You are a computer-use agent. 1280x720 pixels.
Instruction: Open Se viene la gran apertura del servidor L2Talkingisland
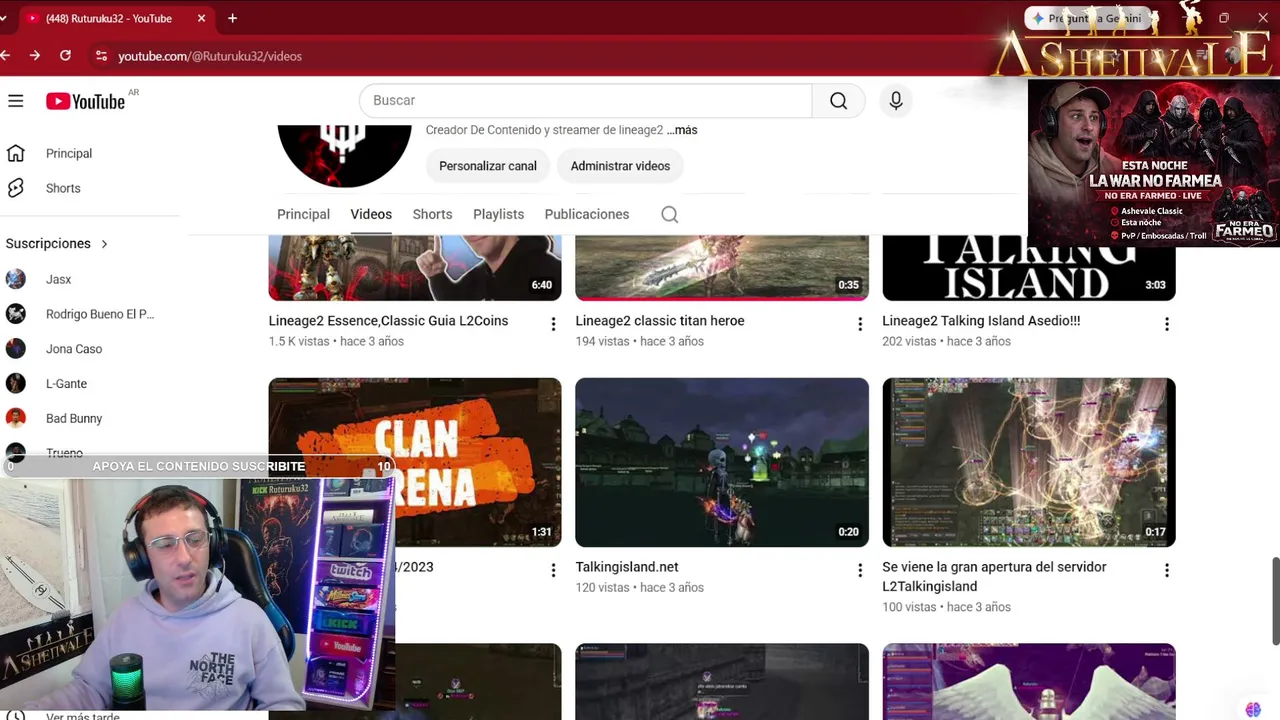(994, 577)
